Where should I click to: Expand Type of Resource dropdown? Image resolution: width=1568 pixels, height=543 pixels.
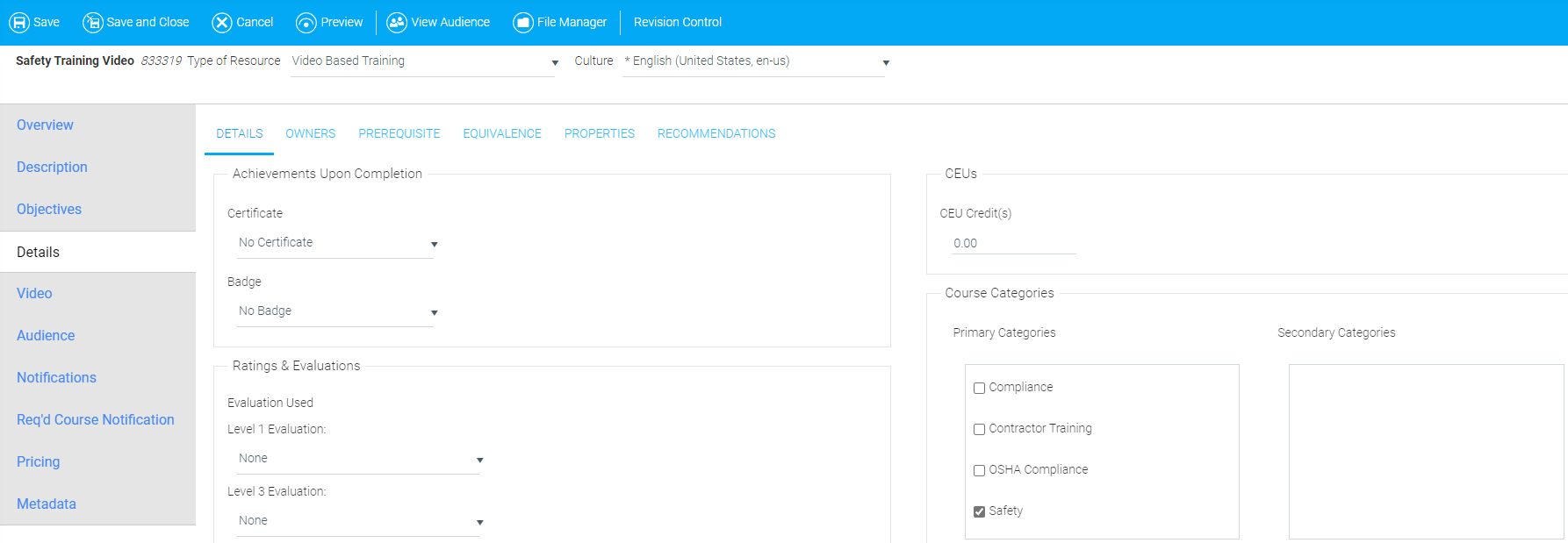tap(424, 61)
